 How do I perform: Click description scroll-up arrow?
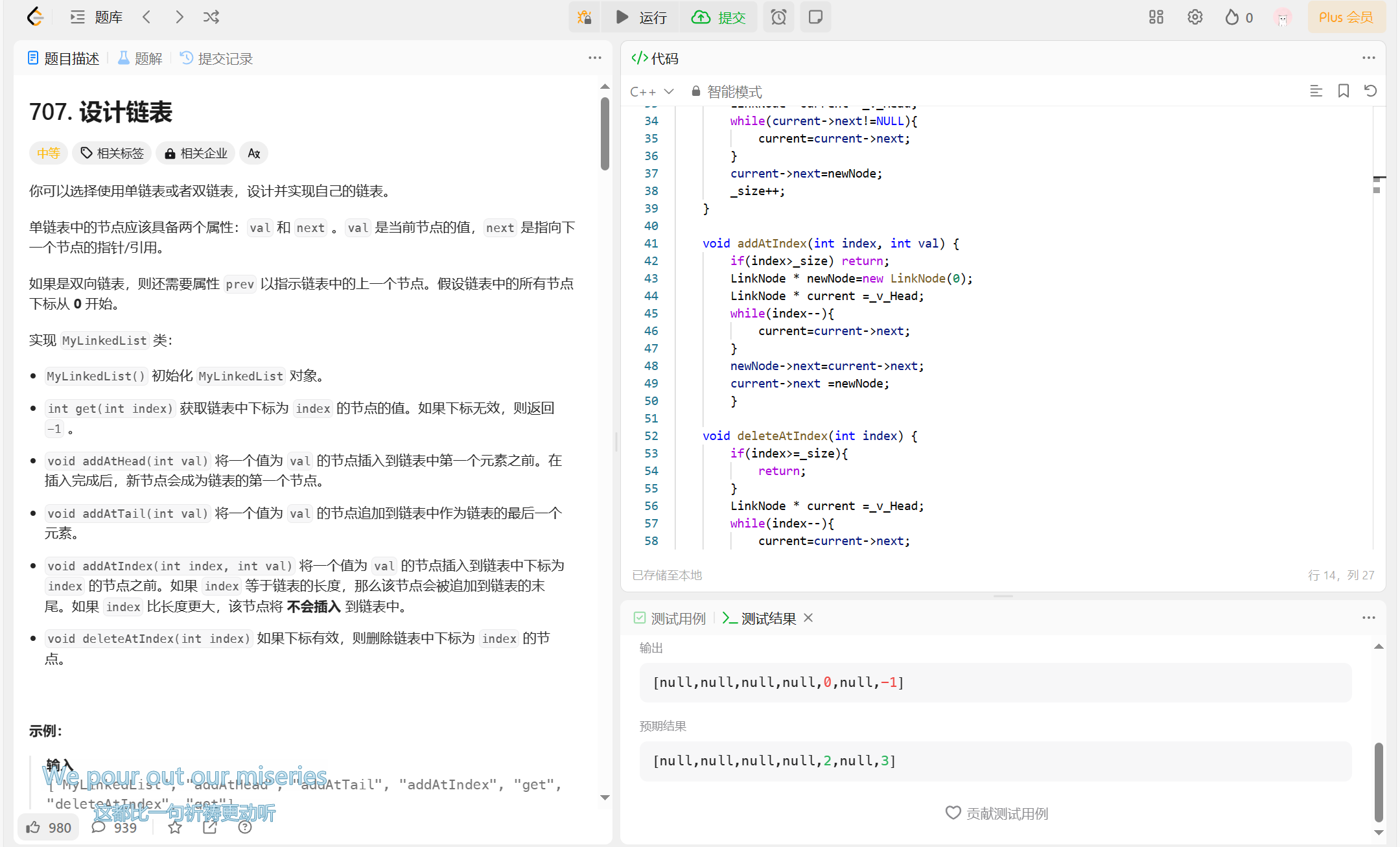(605, 86)
